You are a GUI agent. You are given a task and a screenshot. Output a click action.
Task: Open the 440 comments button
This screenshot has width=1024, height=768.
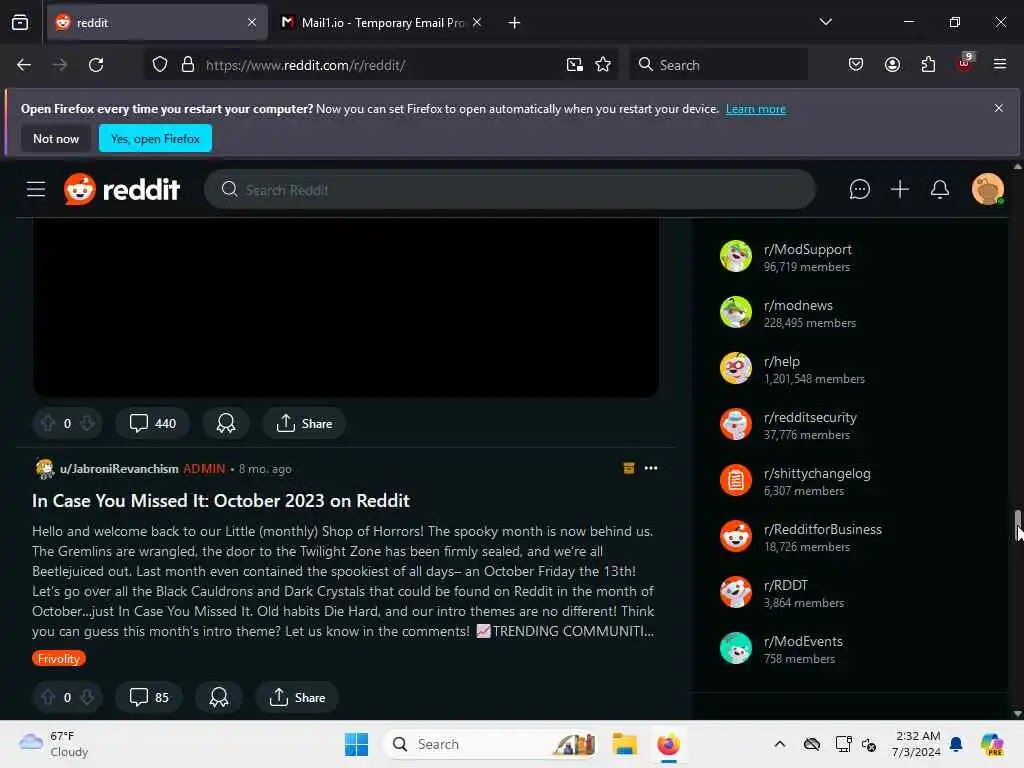[x=152, y=423]
